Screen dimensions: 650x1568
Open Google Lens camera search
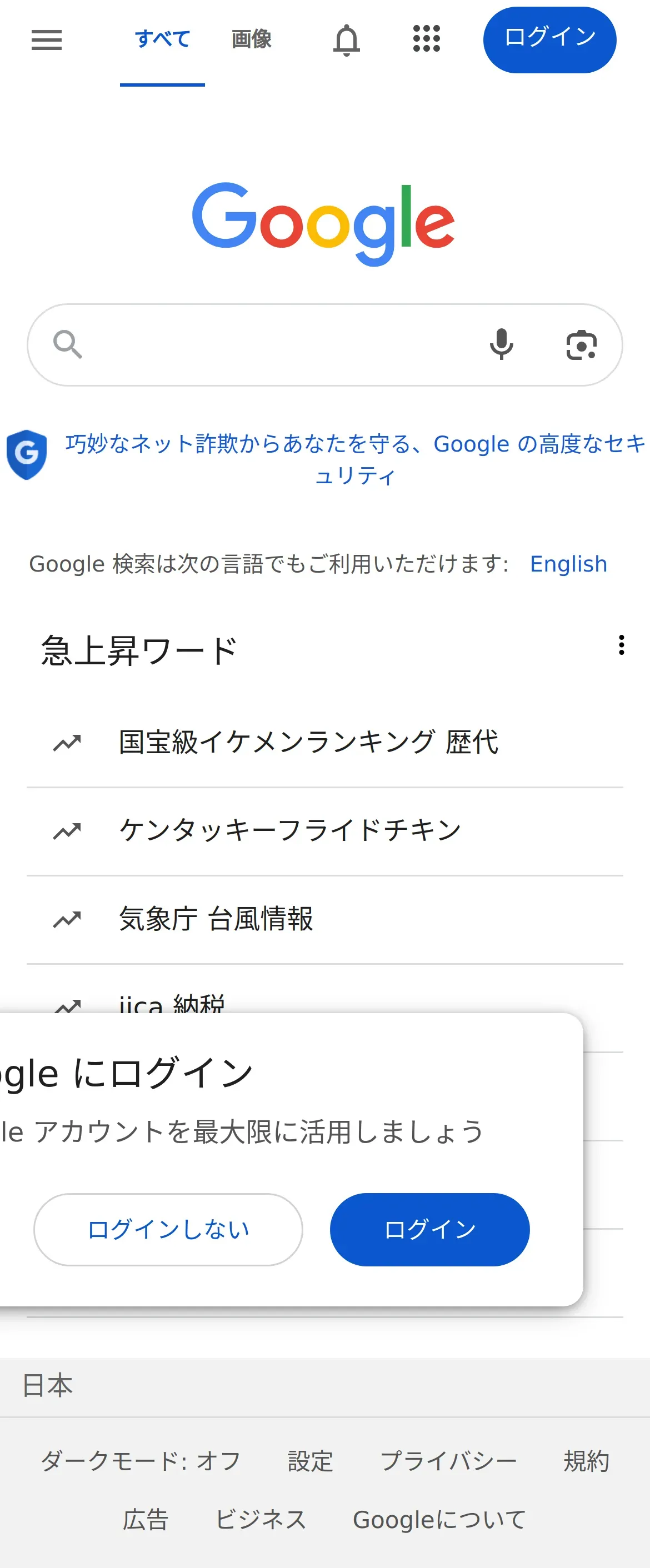tap(581, 345)
